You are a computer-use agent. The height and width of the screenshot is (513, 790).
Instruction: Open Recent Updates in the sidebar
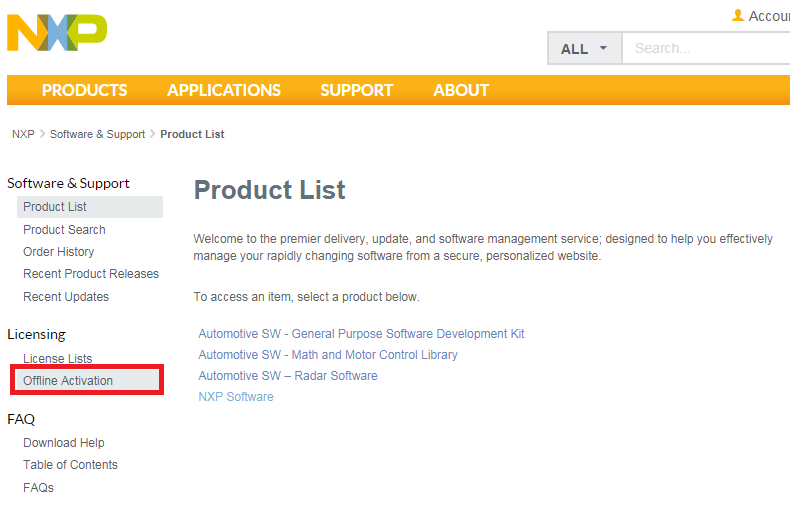(66, 297)
